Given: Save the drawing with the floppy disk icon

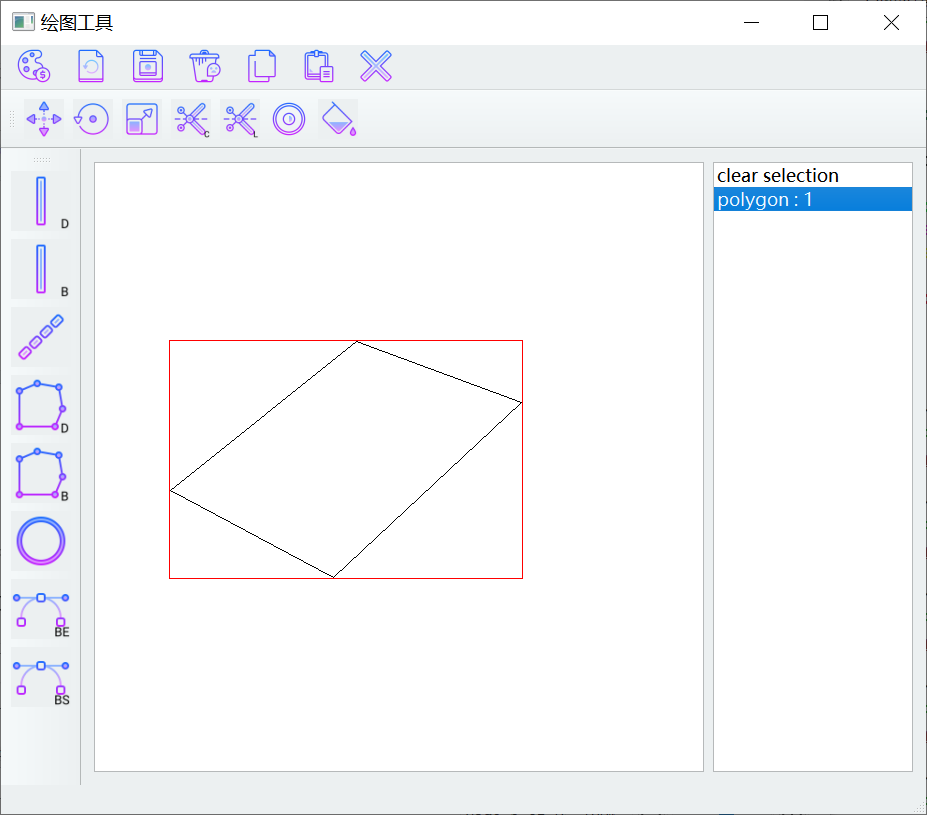Looking at the screenshot, I should (148, 66).
